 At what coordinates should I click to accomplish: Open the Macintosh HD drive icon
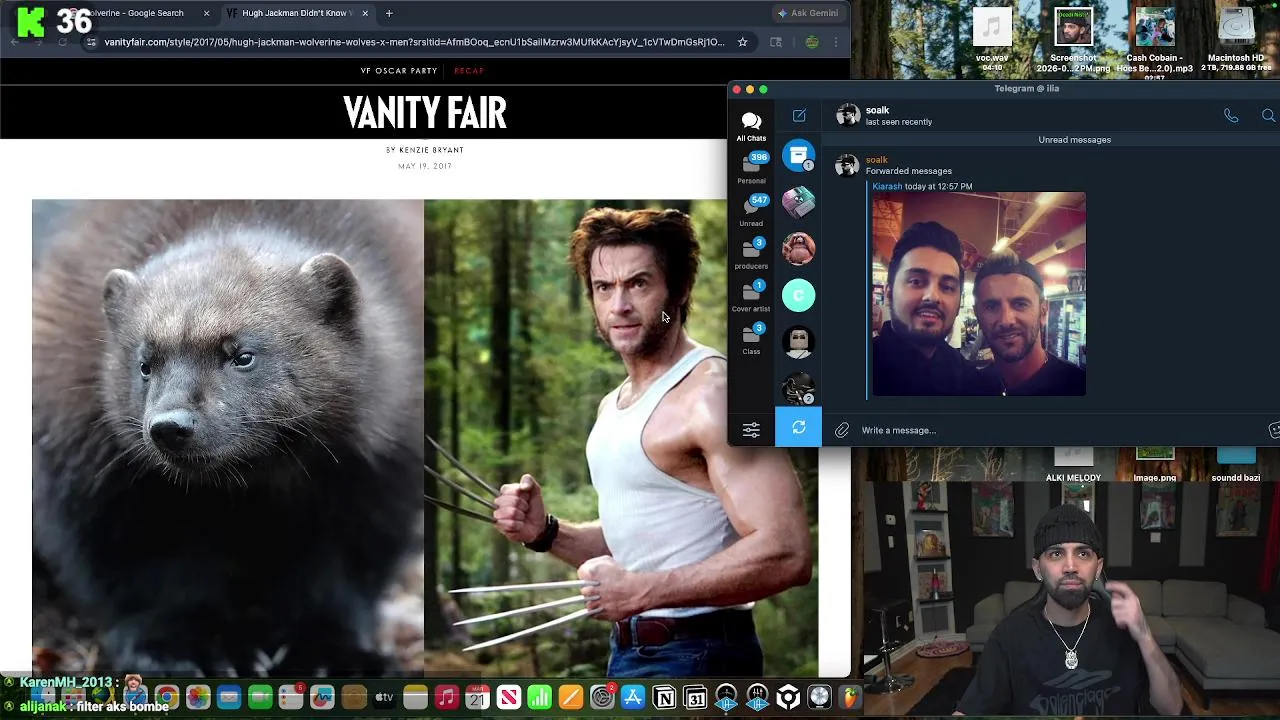(x=1236, y=40)
